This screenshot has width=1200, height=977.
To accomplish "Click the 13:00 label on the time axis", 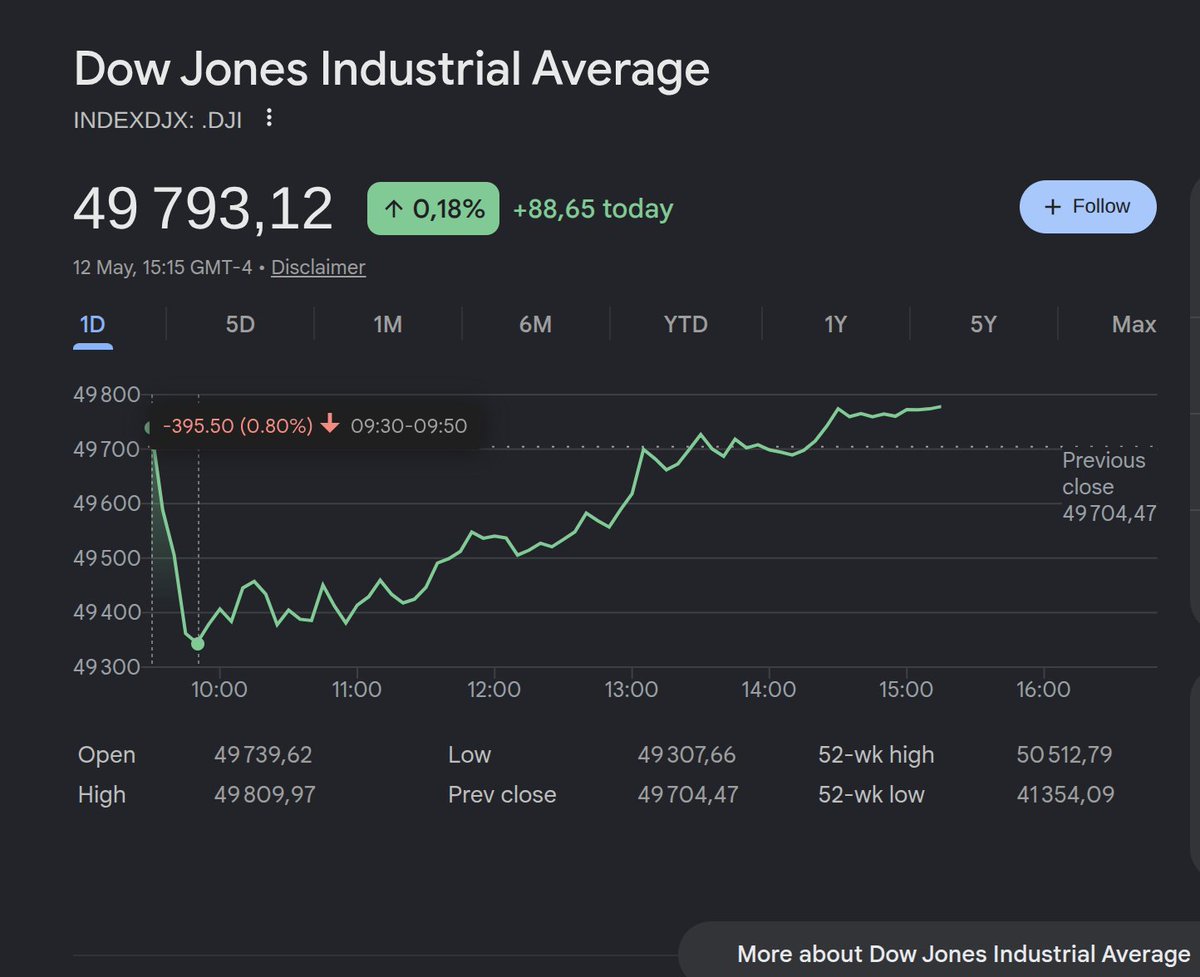I will tap(631, 690).
